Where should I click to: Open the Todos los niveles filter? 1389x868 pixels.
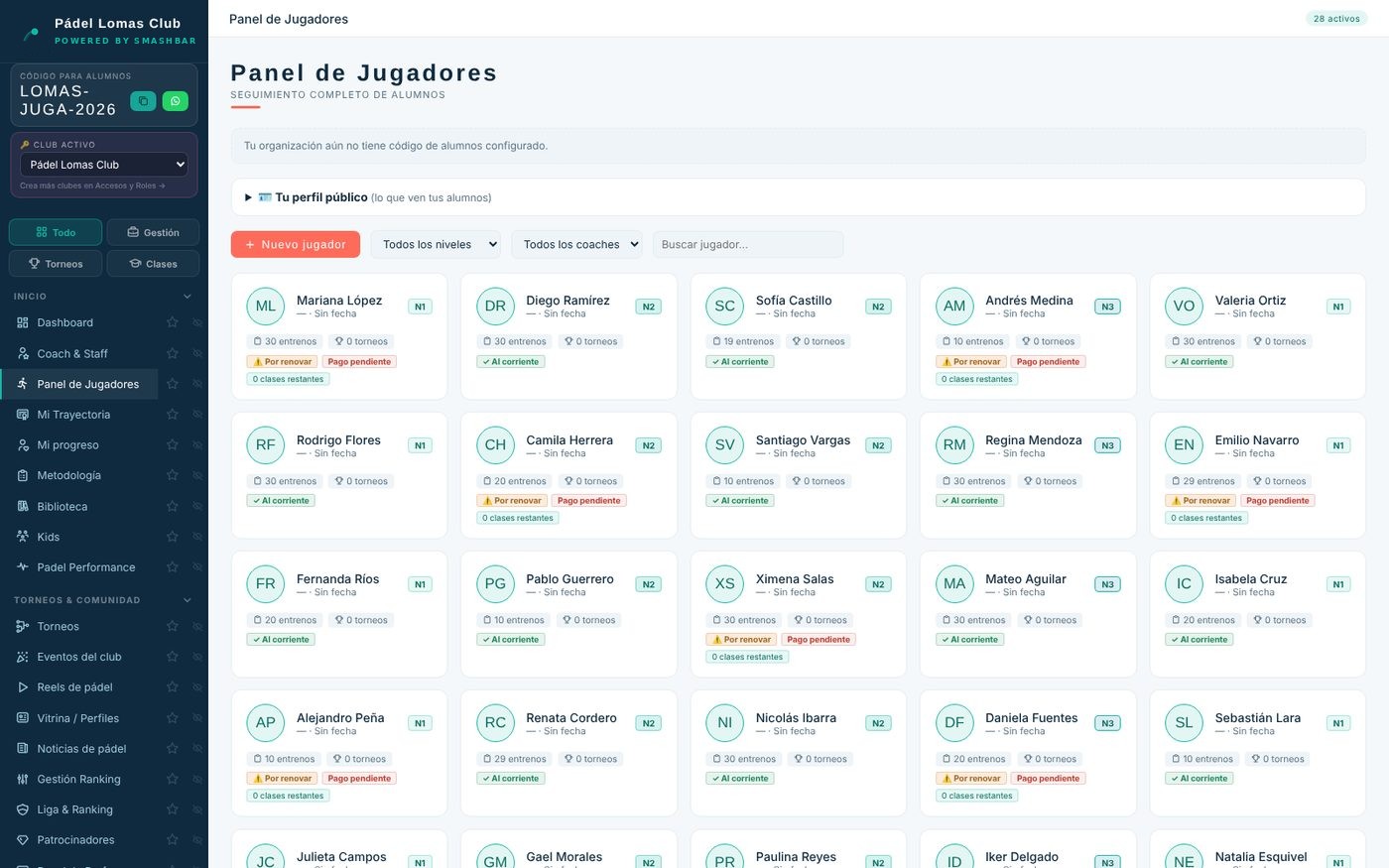click(x=436, y=244)
